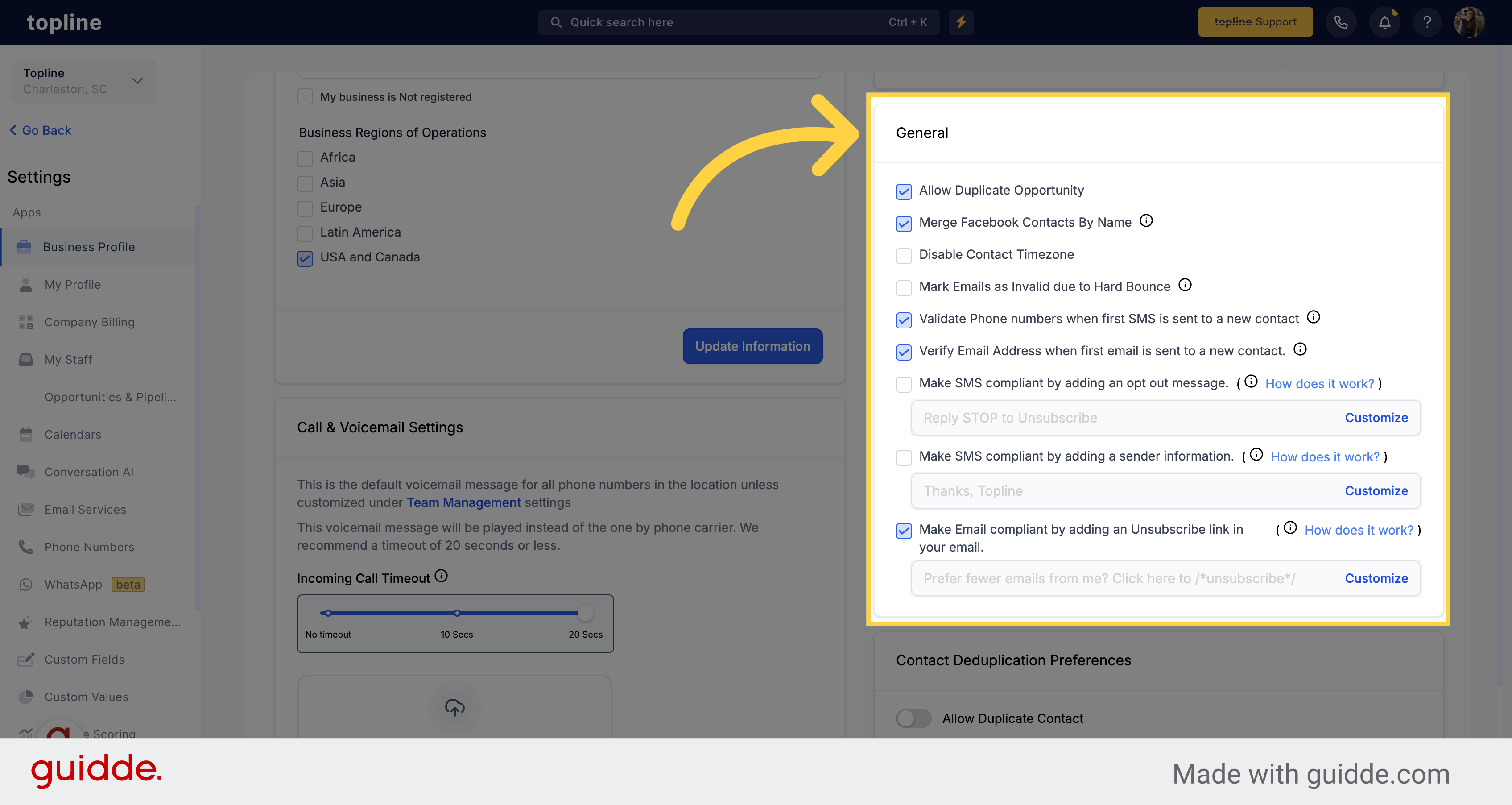Navigate to My Profile settings
Image resolution: width=1512 pixels, height=805 pixels.
coord(72,284)
